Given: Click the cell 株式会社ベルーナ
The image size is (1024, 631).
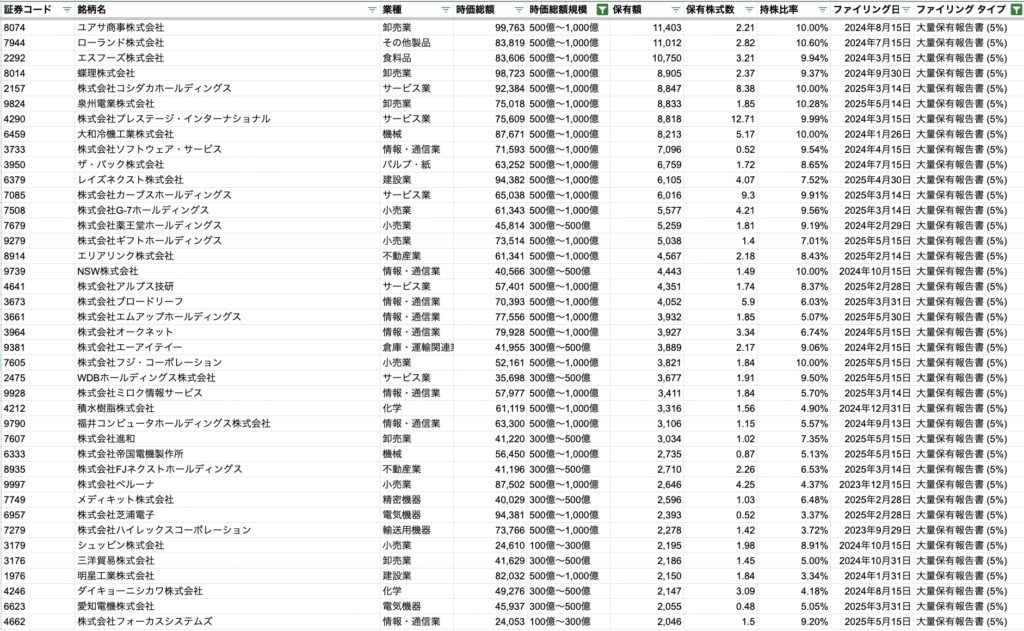Looking at the screenshot, I should (x=227, y=485).
